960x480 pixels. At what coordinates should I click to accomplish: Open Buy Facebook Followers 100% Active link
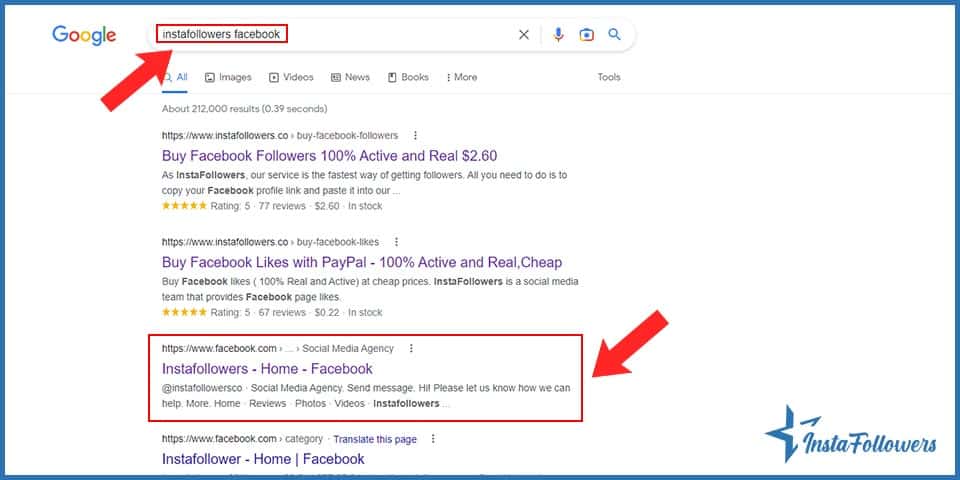click(329, 156)
